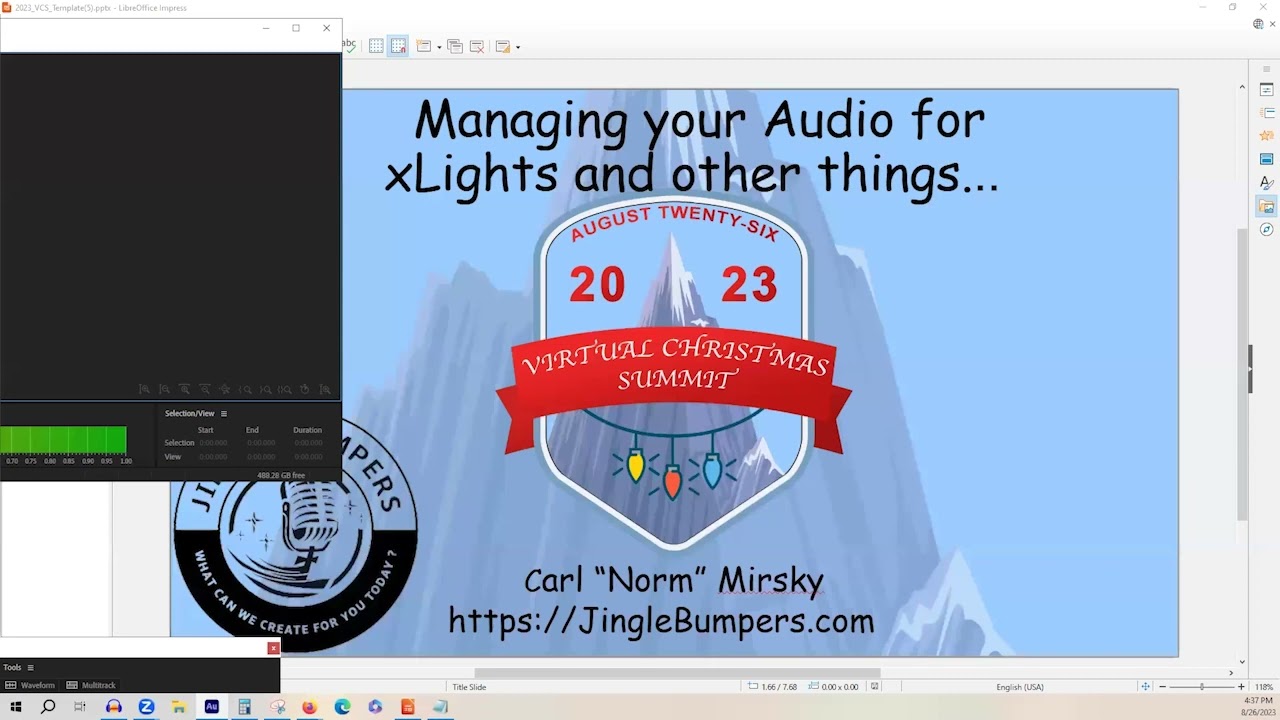
Task: Open the Styles sidebar deck
Action: [1266, 183]
